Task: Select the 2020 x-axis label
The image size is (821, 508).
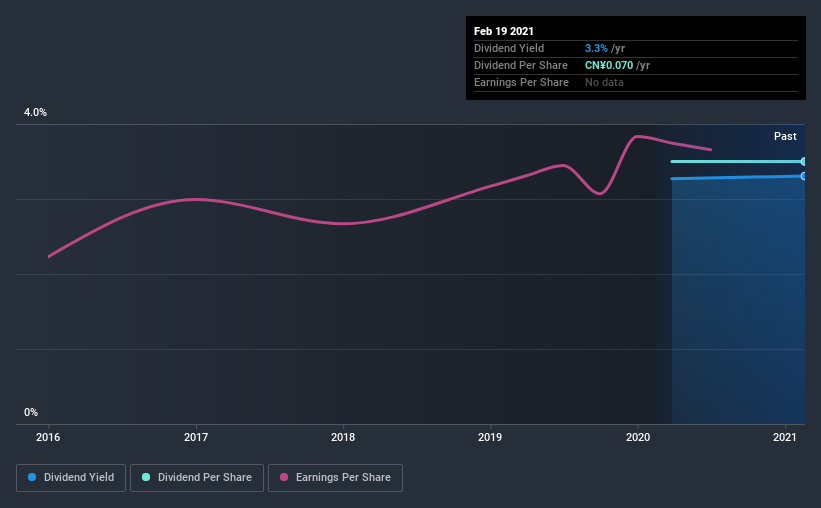Action: (638, 437)
